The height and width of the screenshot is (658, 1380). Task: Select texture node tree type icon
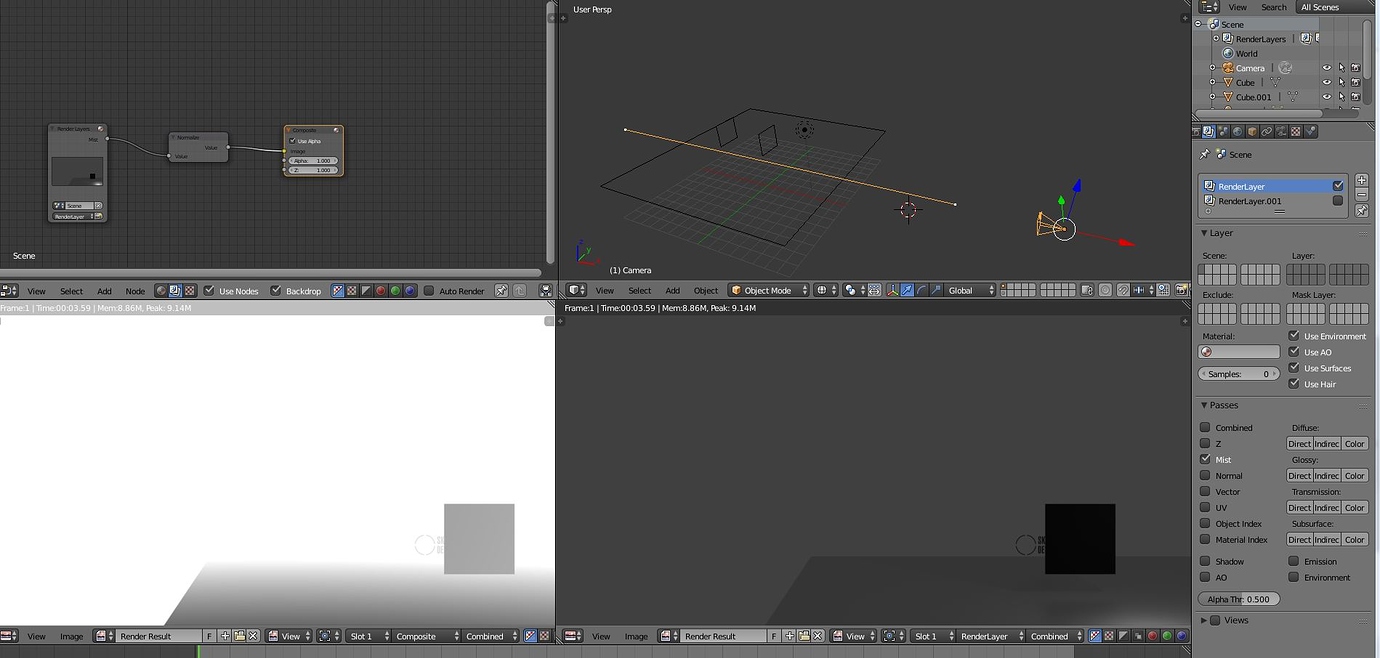(x=190, y=291)
